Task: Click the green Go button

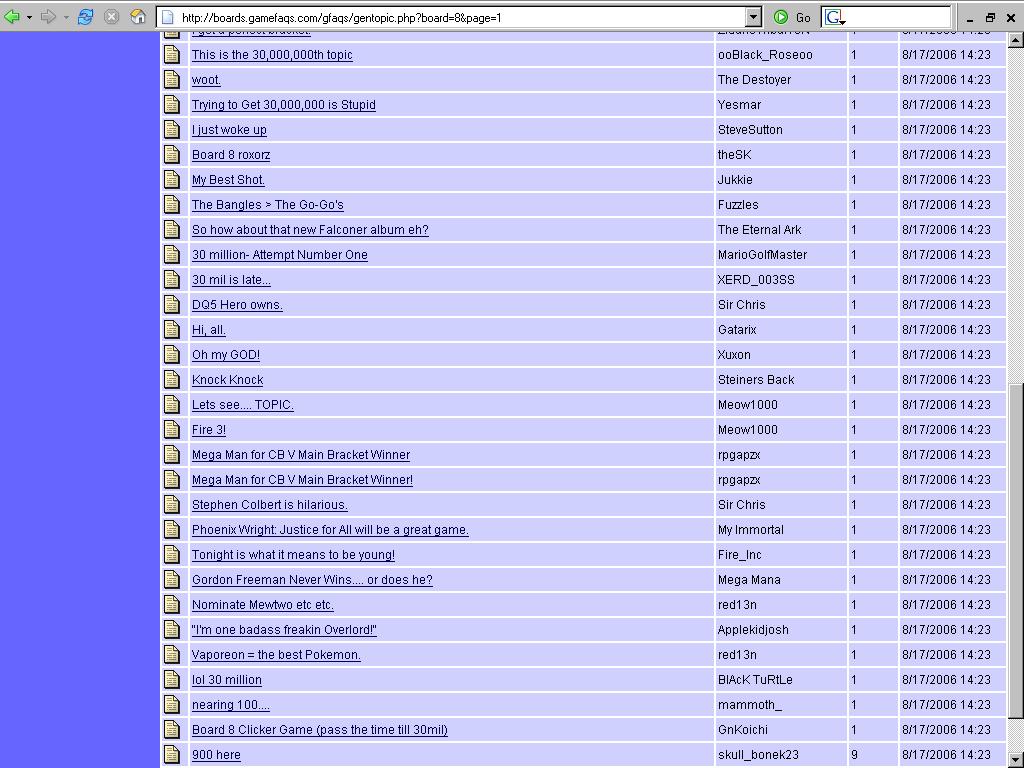Action: pyautogui.click(x=792, y=17)
